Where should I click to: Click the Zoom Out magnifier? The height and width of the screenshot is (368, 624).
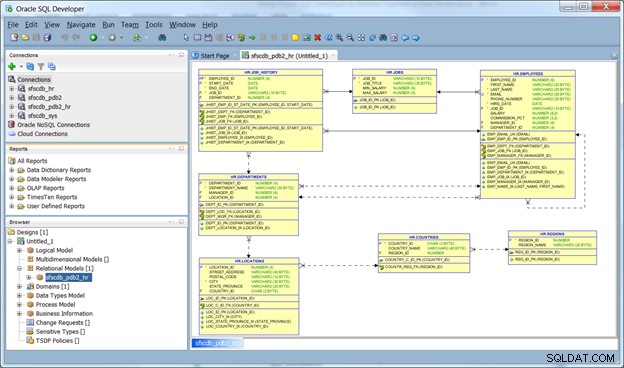[350, 37]
